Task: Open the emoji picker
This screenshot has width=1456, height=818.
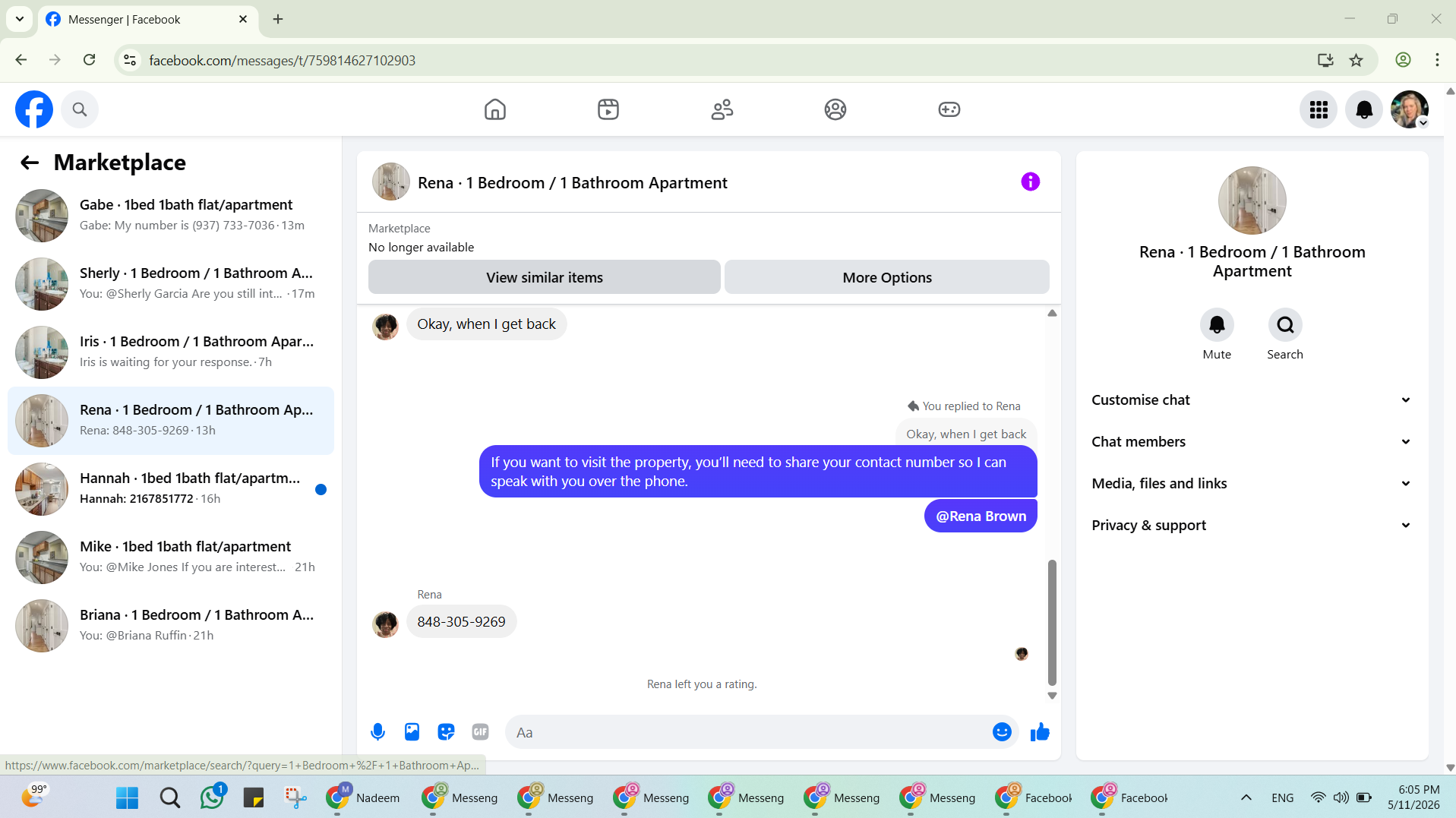Action: pyautogui.click(x=1002, y=732)
